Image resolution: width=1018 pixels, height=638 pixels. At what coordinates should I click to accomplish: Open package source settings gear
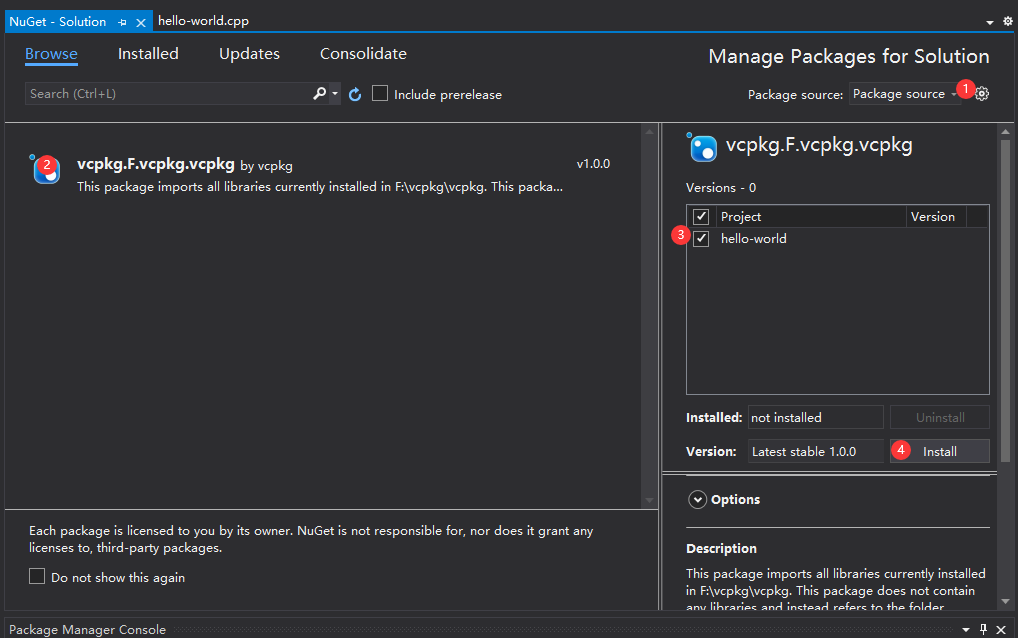click(x=982, y=93)
